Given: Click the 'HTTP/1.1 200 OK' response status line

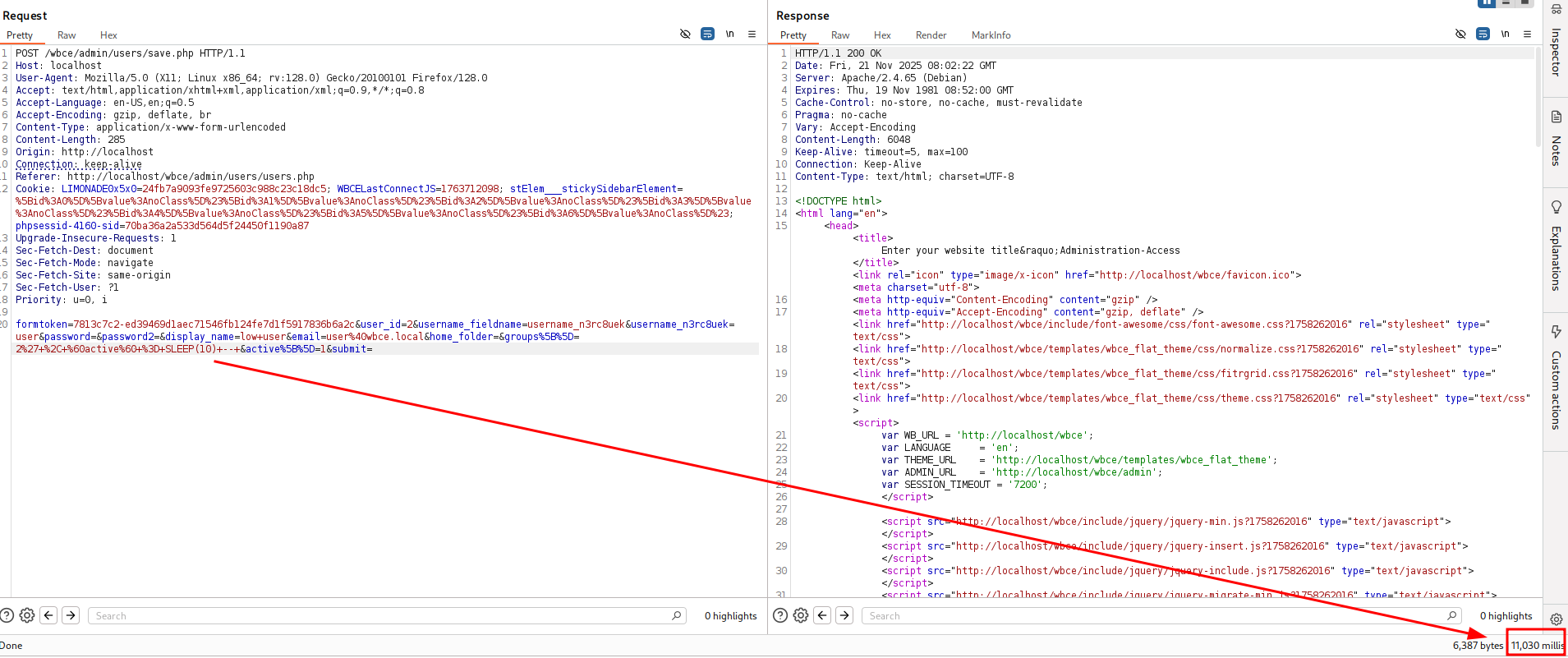Looking at the screenshot, I should [x=838, y=53].
